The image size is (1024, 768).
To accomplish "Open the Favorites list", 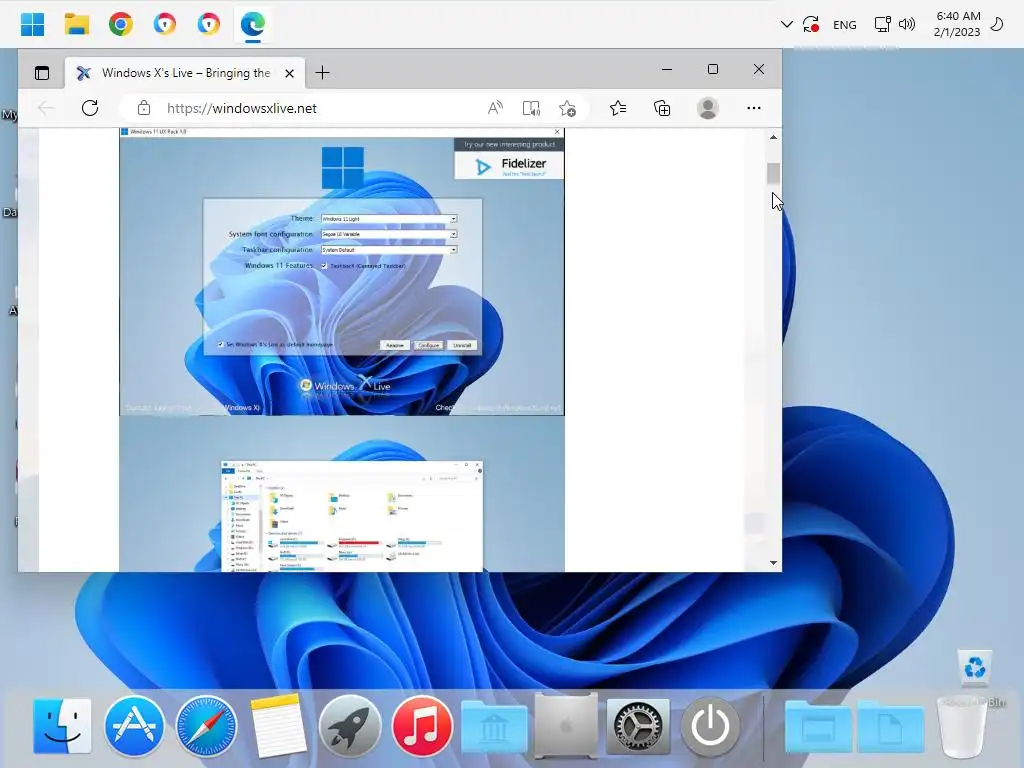I will pos(618,108).
